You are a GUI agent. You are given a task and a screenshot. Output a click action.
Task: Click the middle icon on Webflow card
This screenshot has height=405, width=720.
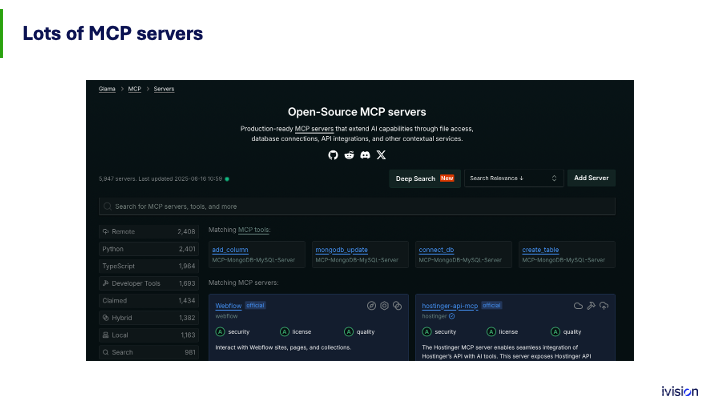(384, 306)
